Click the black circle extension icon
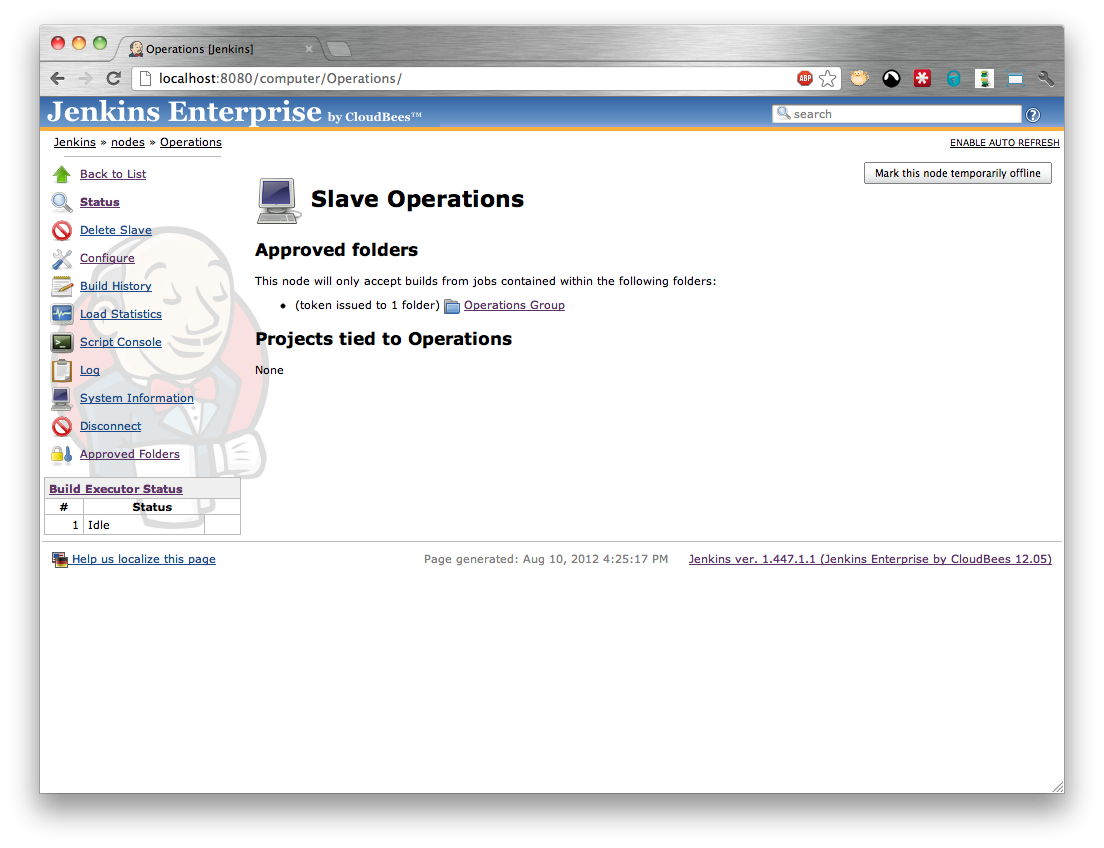1104x848 pixels. (891, 79)
